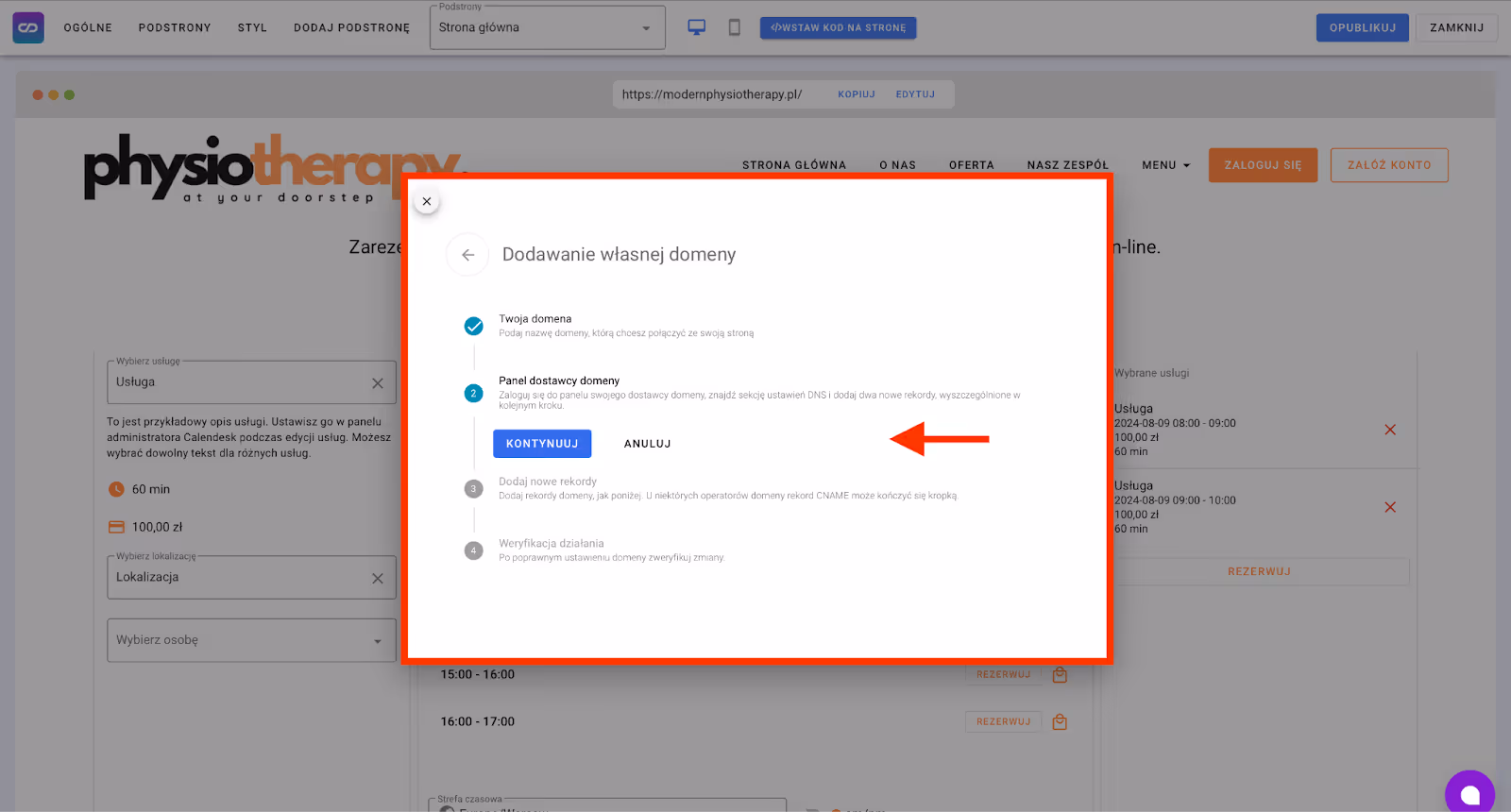1511x812 pixels.
Task: Click KOPIUJ next to site URL
Action: tap(856, 94)
